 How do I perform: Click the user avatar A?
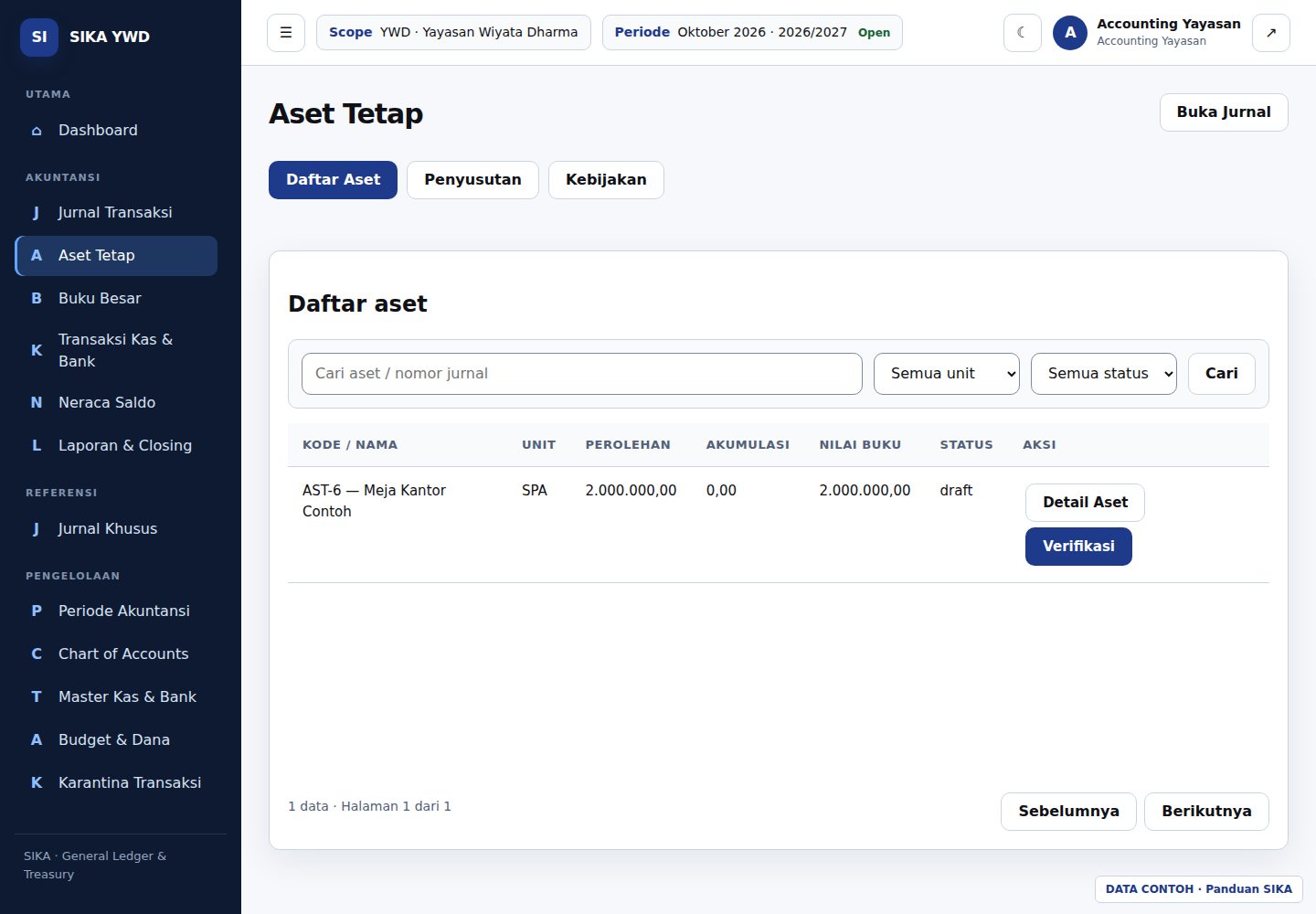[1070, 33]
